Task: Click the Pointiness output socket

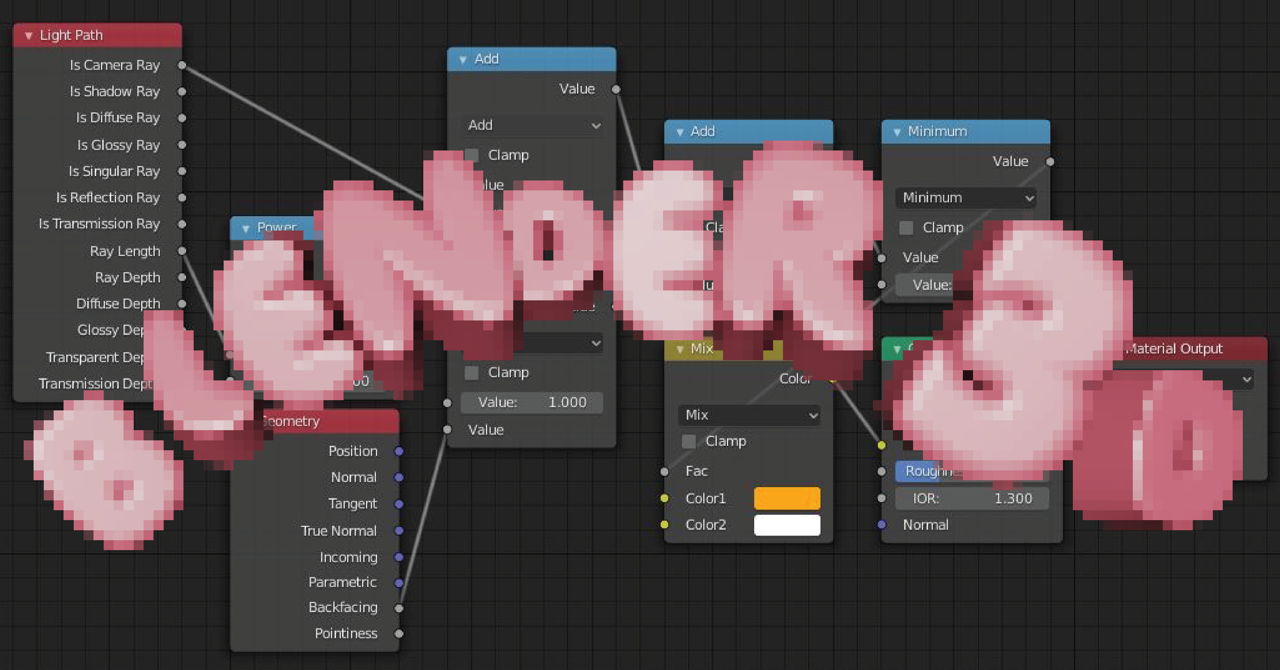Action: [x=399, y=633]
